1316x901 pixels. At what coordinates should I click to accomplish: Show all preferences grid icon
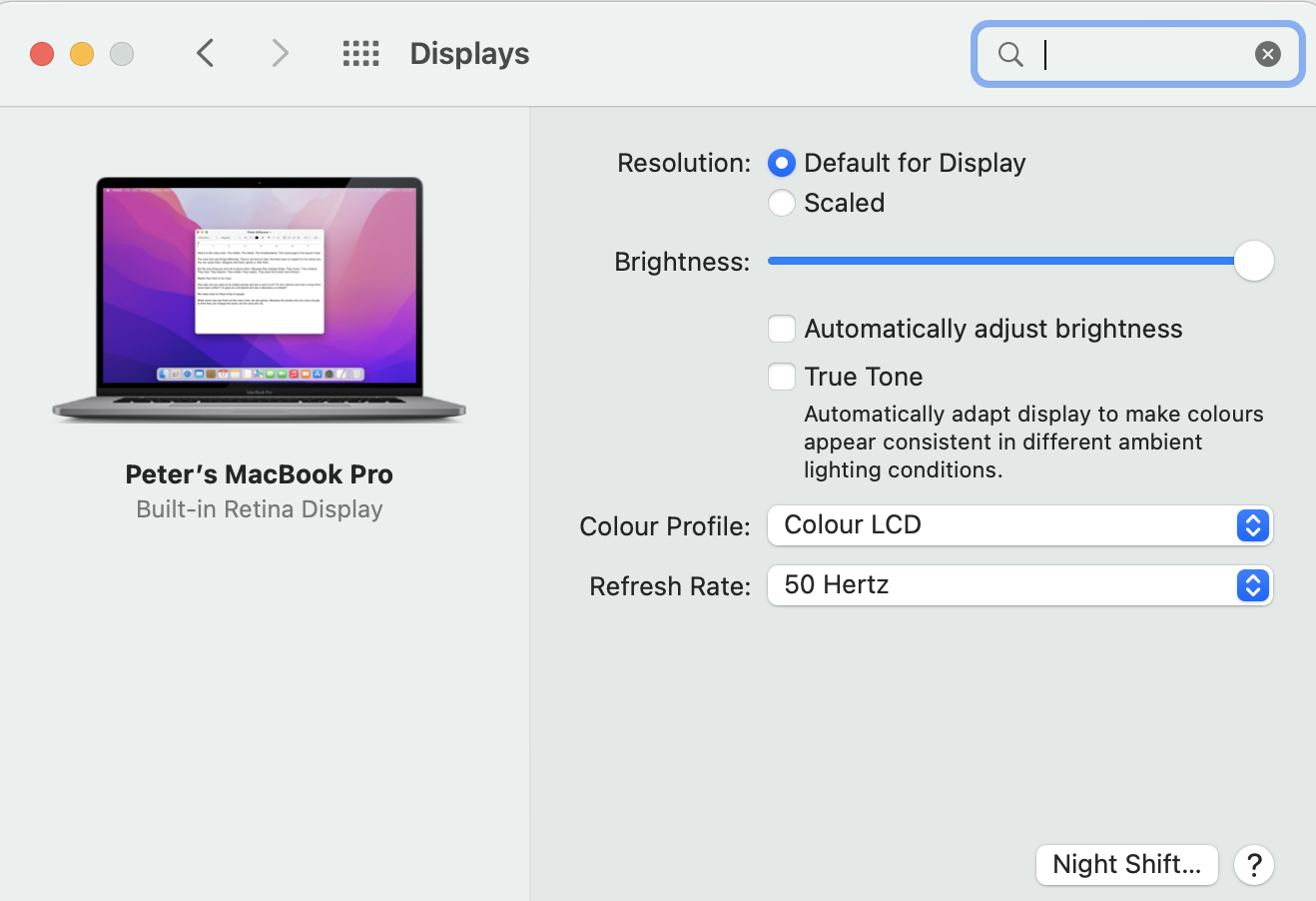(360, 54)
